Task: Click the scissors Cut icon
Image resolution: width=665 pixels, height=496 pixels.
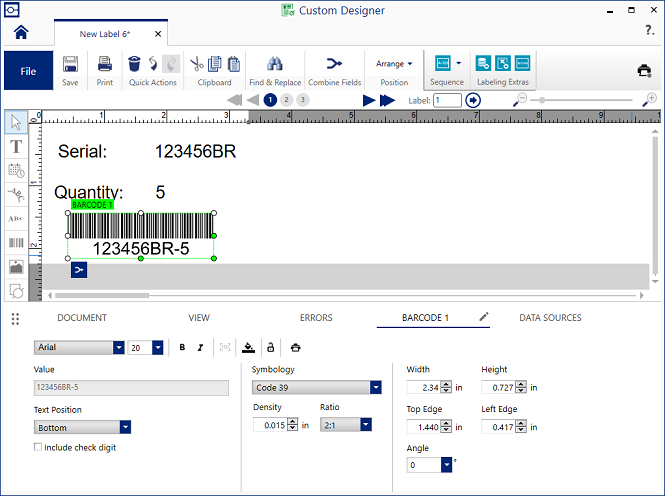Action: coord(197,64)
